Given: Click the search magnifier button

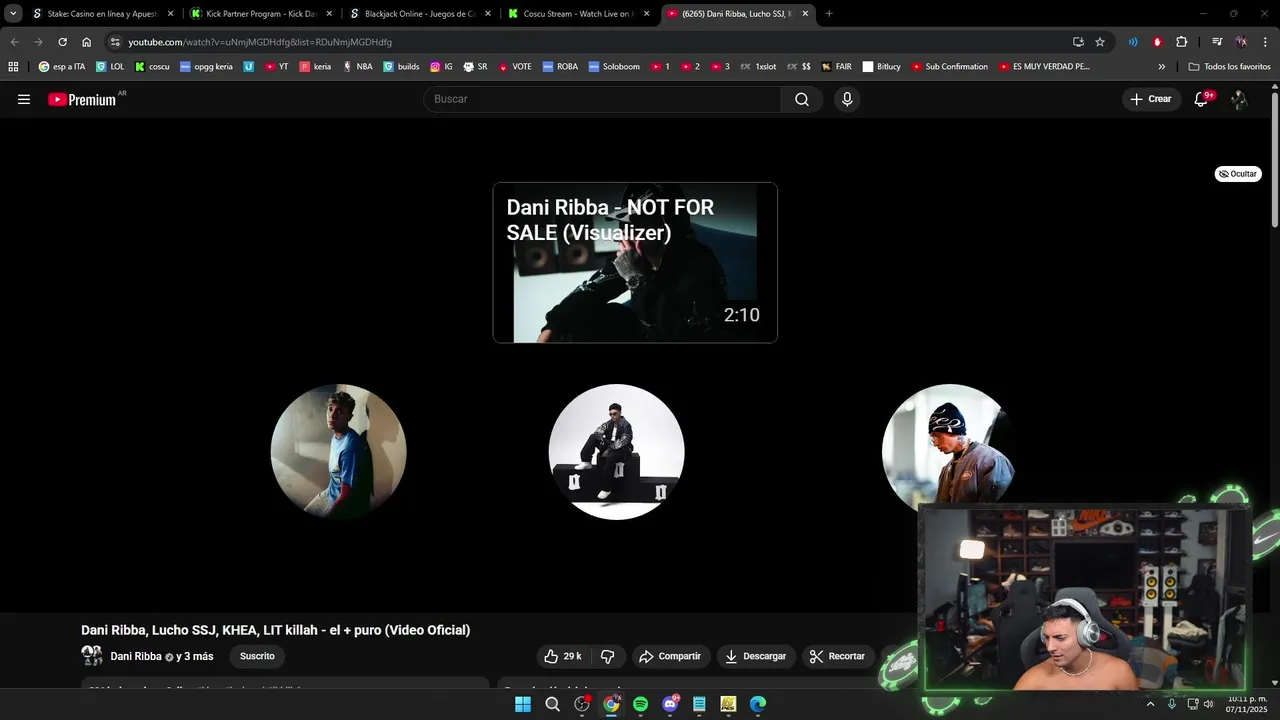Looking at the screenshot, I should pos(802,99).
